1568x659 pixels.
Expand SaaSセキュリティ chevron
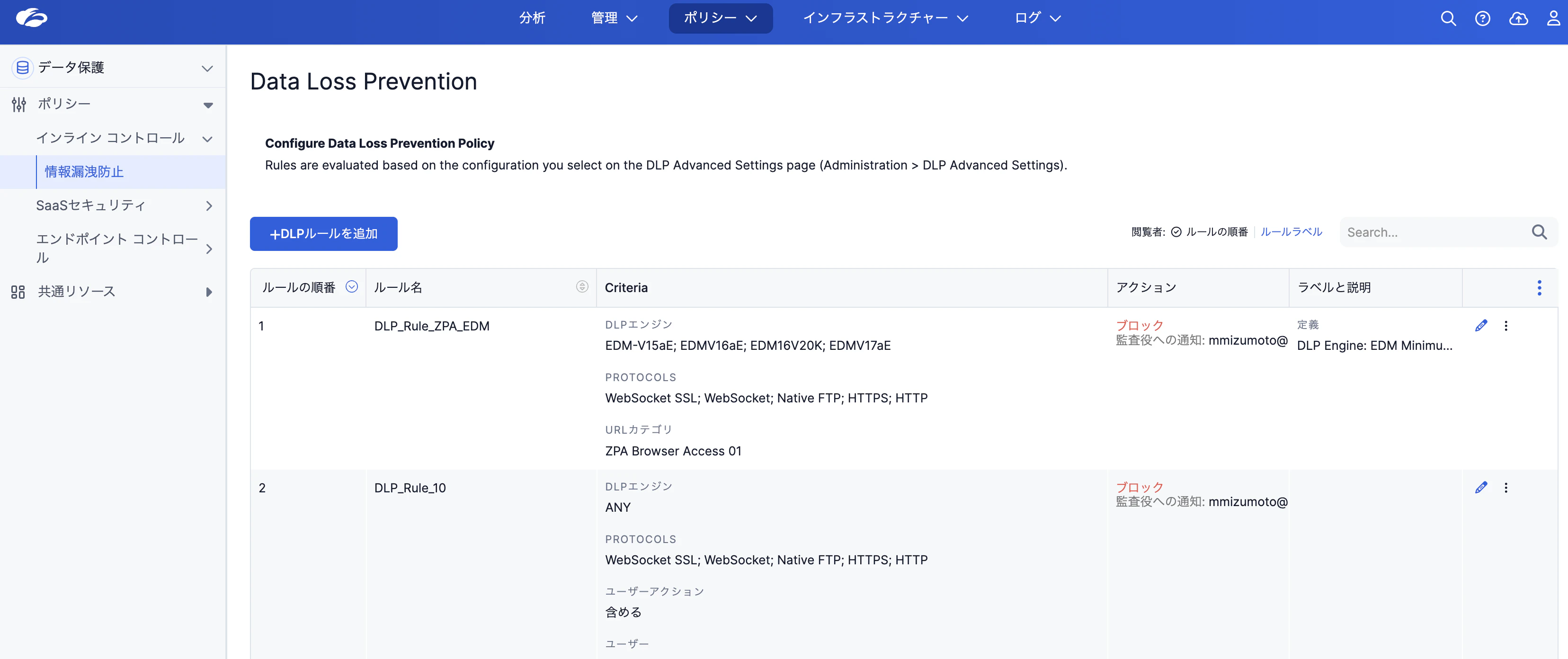(209, 205)
